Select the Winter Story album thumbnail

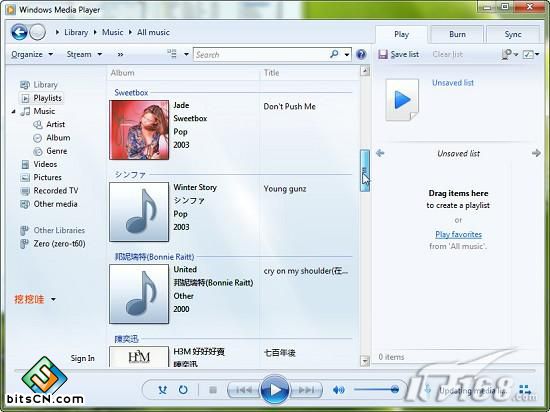[139, 212]
